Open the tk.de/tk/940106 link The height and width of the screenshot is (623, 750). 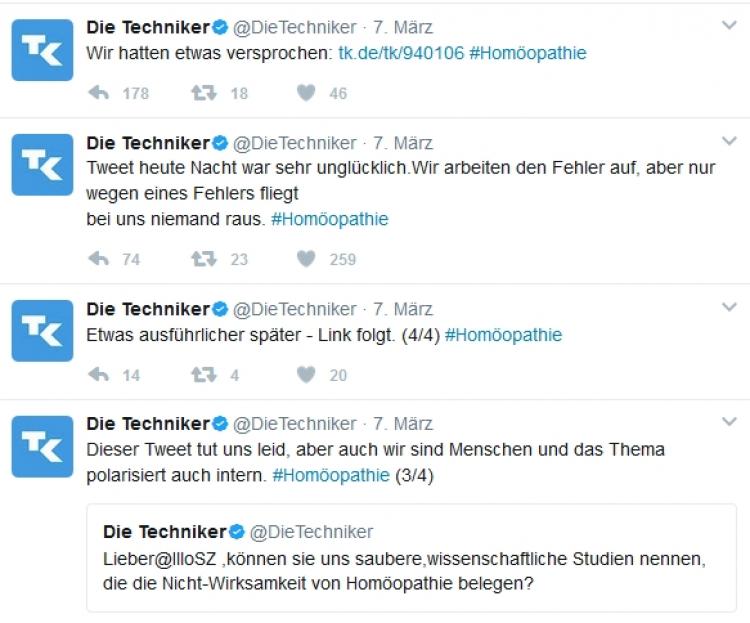tap(401, 53)
